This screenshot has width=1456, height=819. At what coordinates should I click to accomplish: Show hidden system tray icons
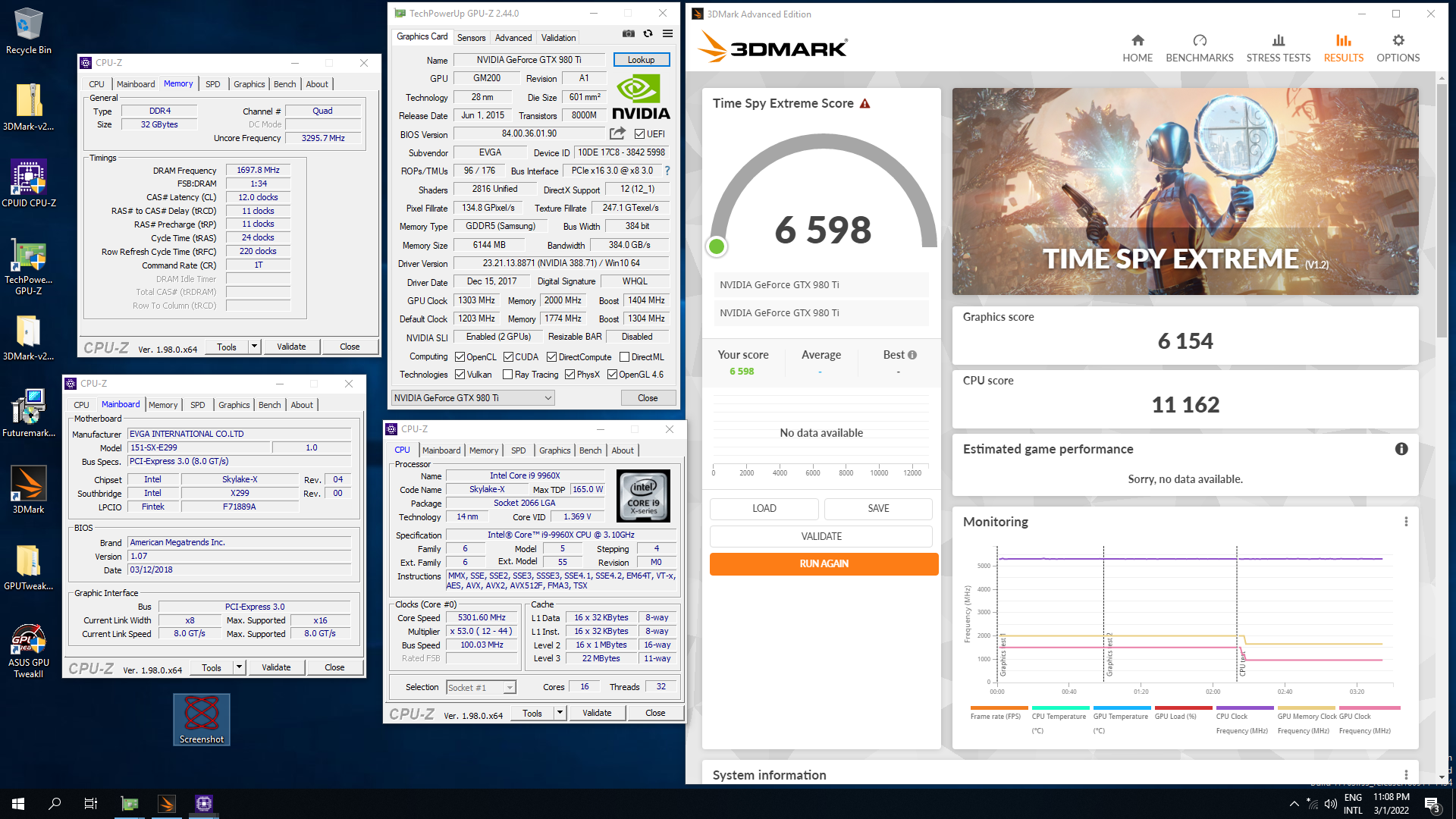tap(1294, 804)
